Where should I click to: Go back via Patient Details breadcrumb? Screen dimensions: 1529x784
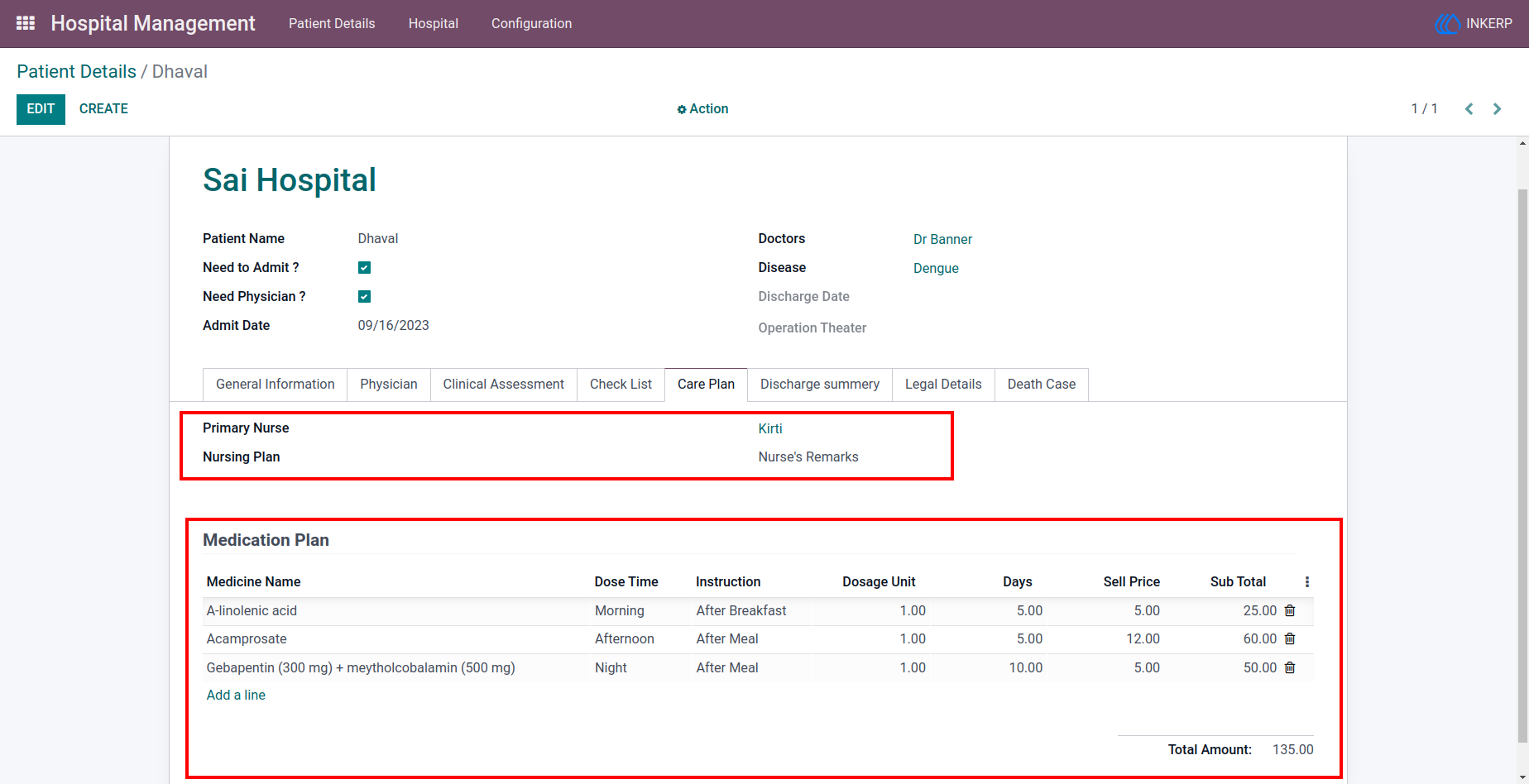point(76,72)
